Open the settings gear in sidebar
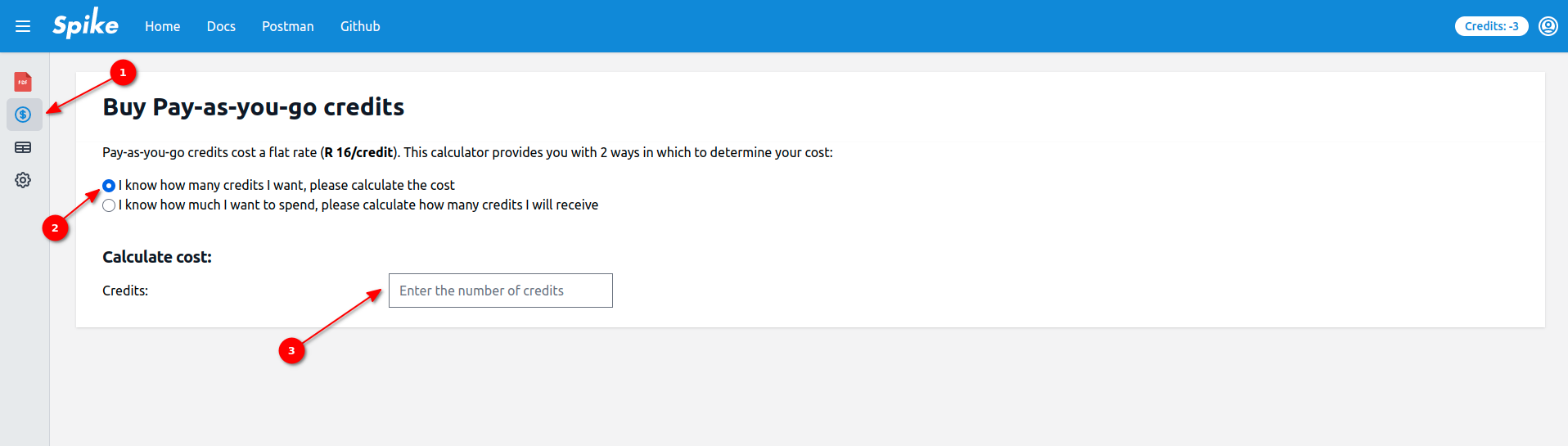Viewport: 1568px width, 446px height. click(x=23, y=180)
